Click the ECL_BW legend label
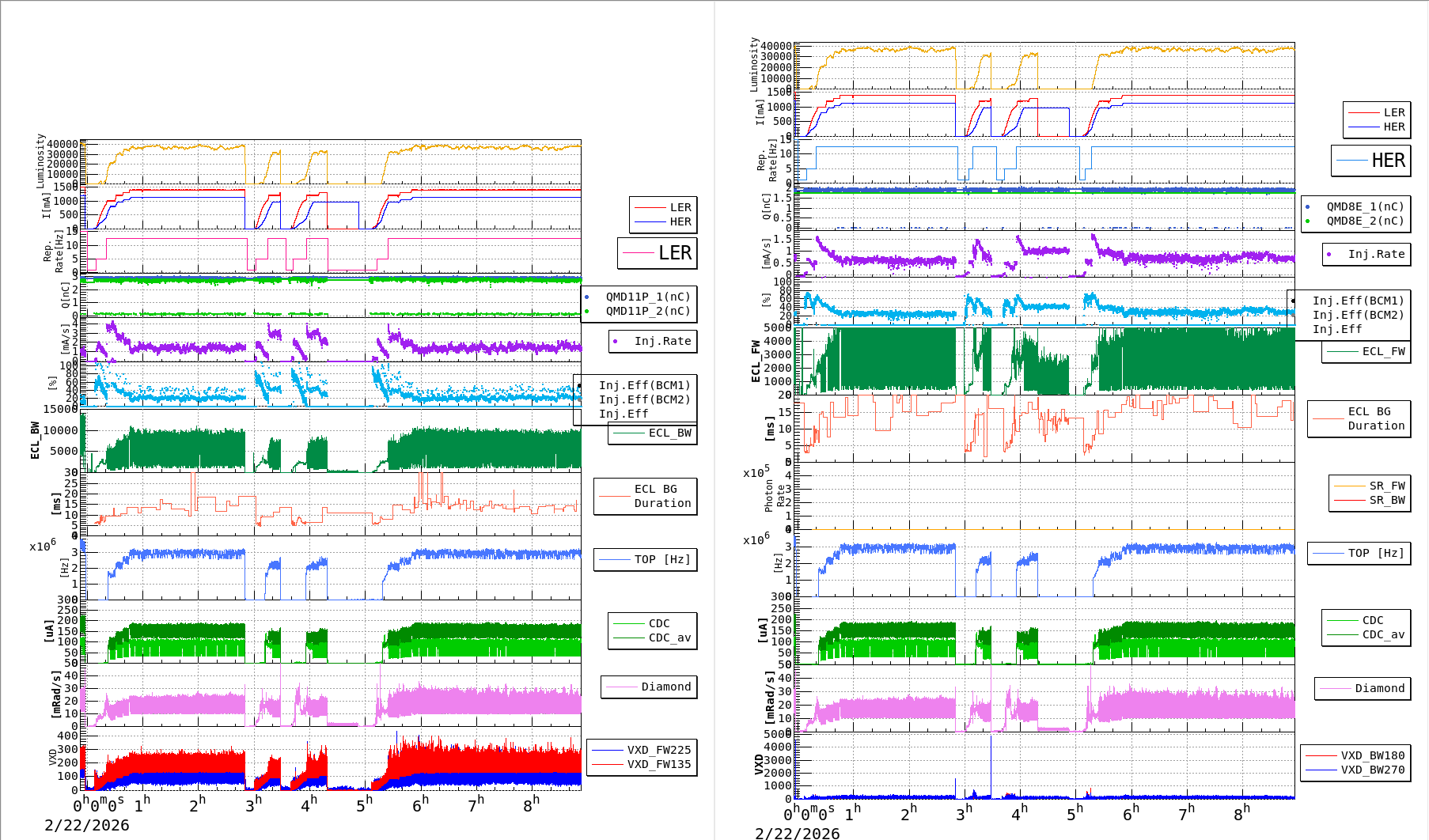1429x840 pixels. tap(669, 433)
